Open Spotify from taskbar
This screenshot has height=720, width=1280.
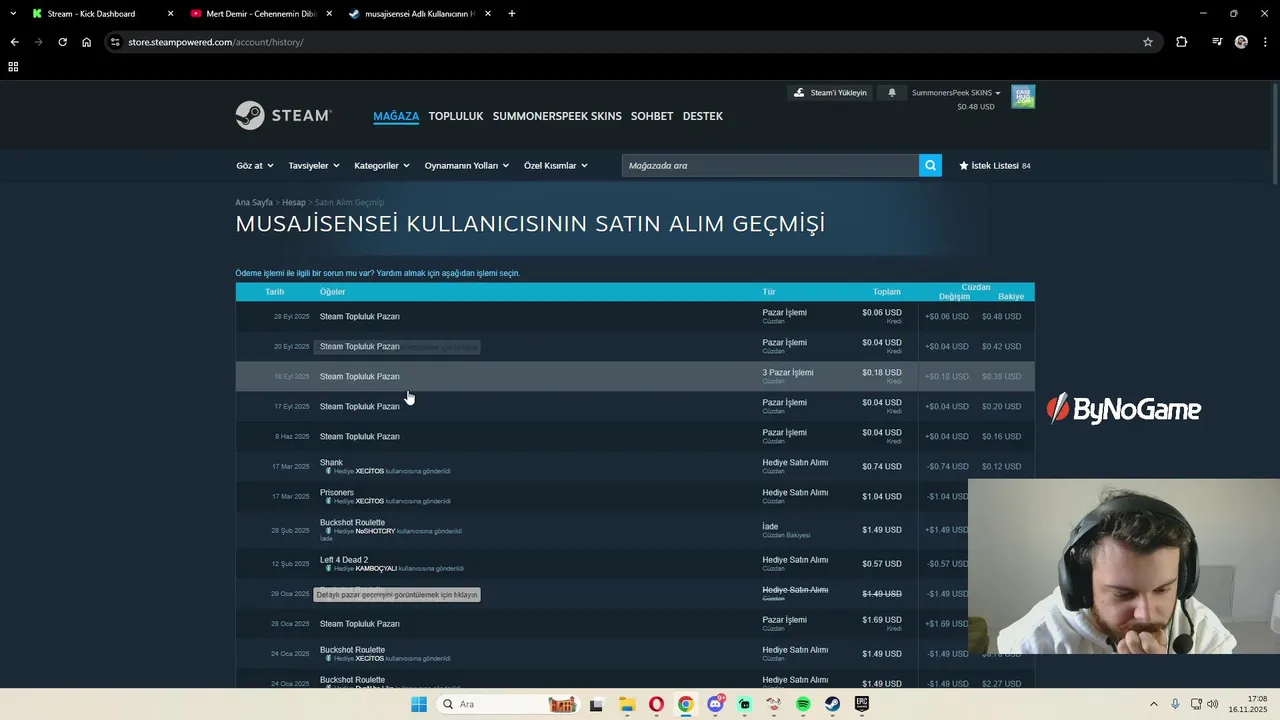point(803,704)
